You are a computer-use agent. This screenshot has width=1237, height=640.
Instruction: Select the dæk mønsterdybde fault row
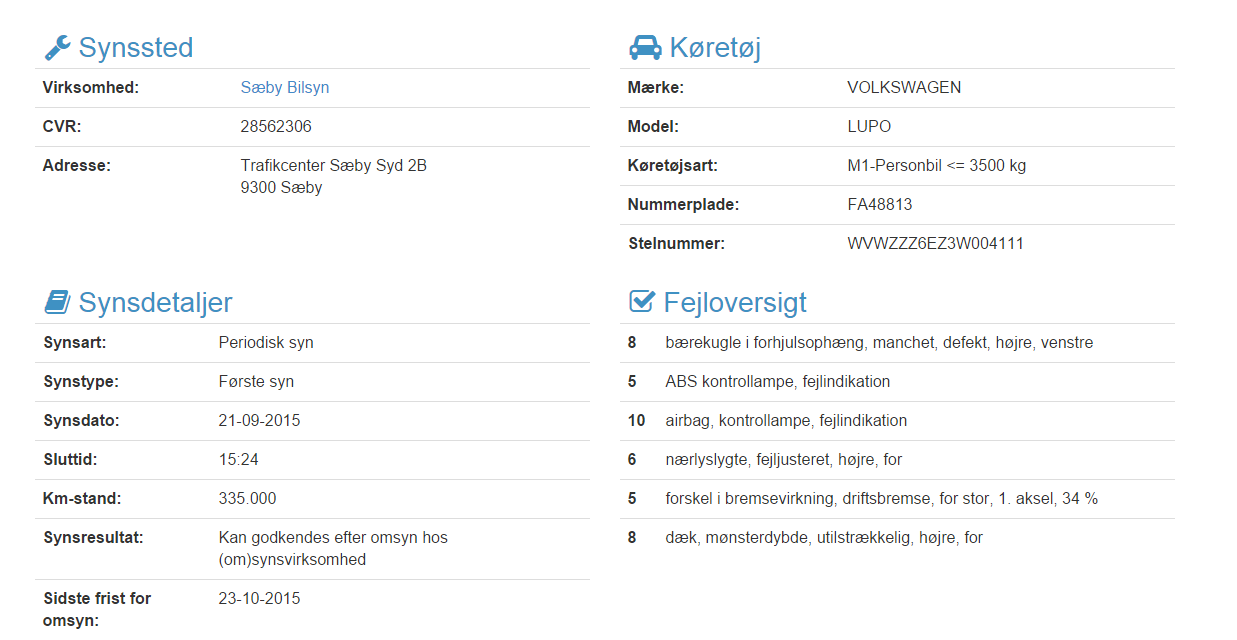pos(897,538)
